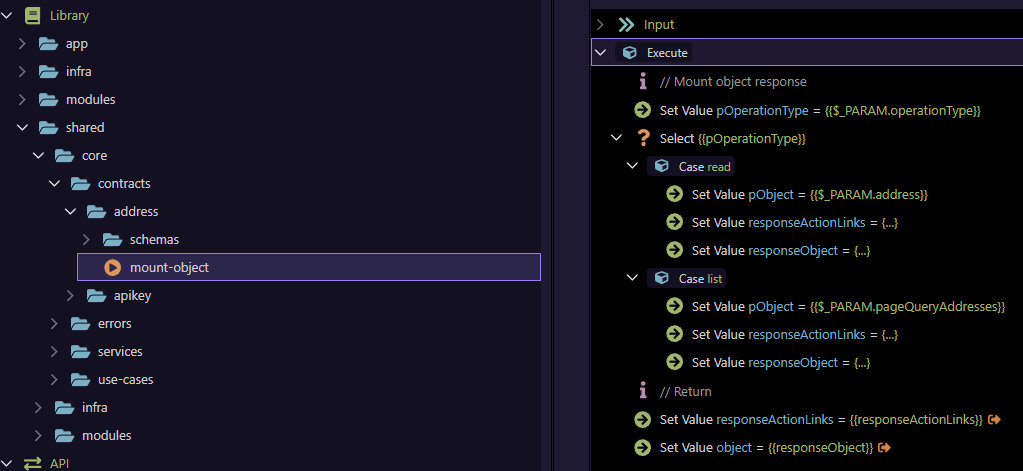The width and height of the screenshot is (1023, 471).
Task: Collapse the Library tree root
Action: [x=7, y=16]
